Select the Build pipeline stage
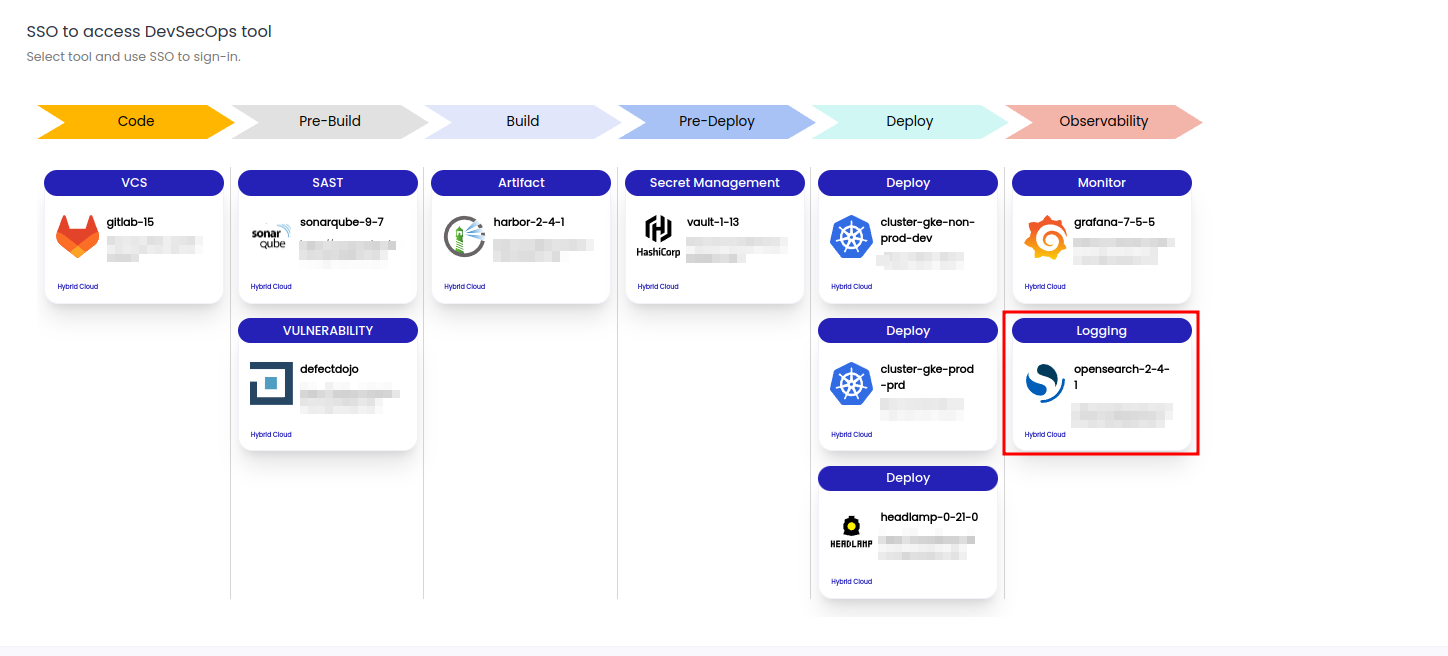Image resolution: width=1448 pixels, height=656 pixels. pyautogui.click(x=523, y=121)
